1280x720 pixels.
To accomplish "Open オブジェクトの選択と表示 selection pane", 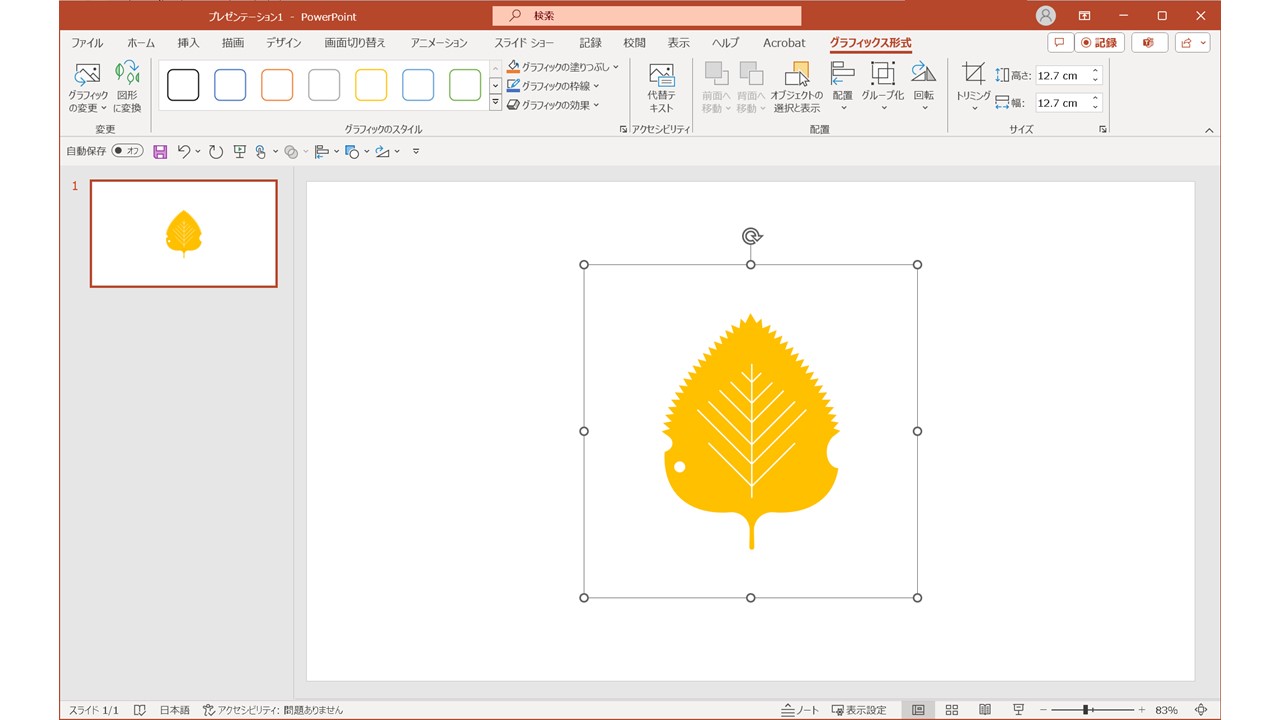I will coord(796,86).
